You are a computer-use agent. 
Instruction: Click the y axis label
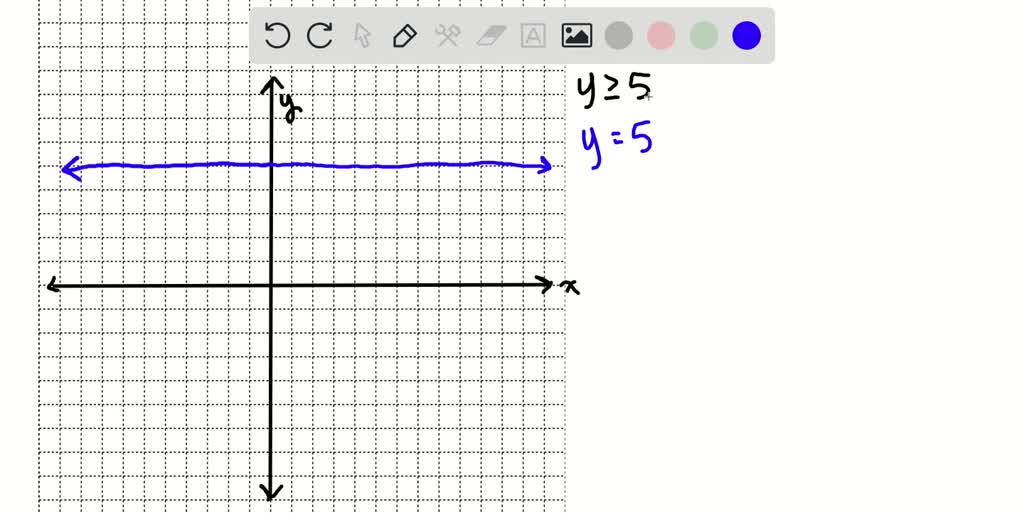point(290,108)
